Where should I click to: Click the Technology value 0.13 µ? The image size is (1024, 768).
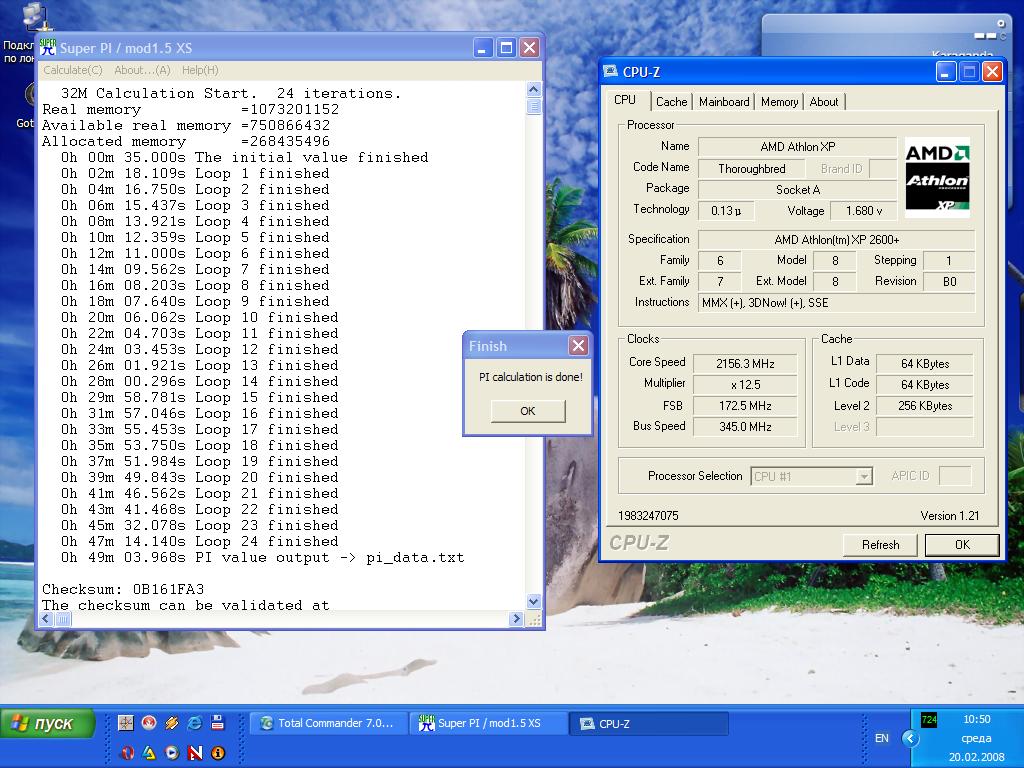pos(726,210)
